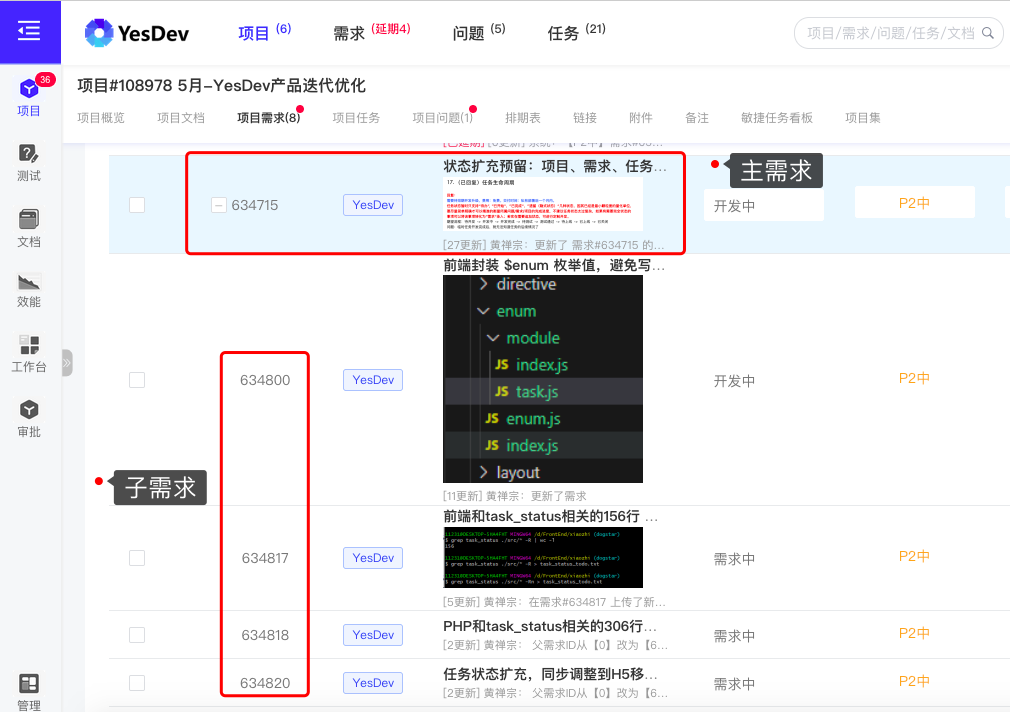Change the P2中 priority of 634817

coord(915,556)
